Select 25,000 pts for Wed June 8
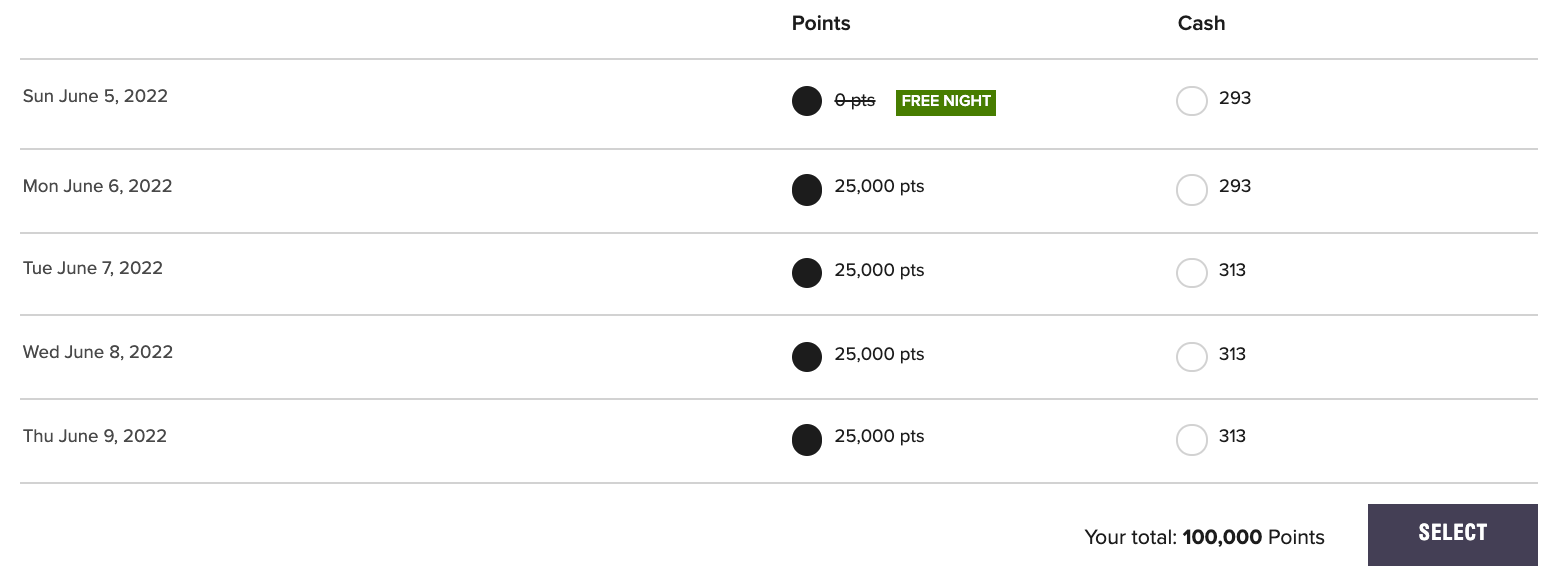Viewport: 1564px width, 578px height. click(807, 356)
